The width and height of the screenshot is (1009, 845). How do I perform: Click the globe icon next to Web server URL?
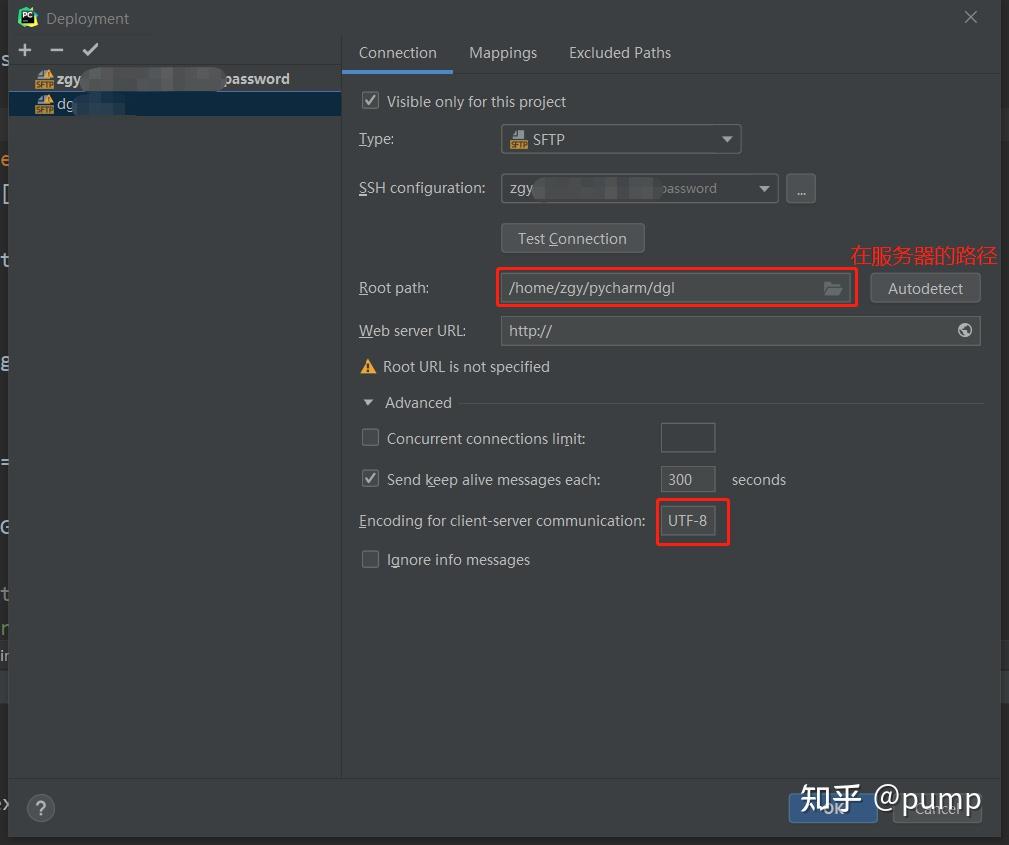(x=964, y=330)
